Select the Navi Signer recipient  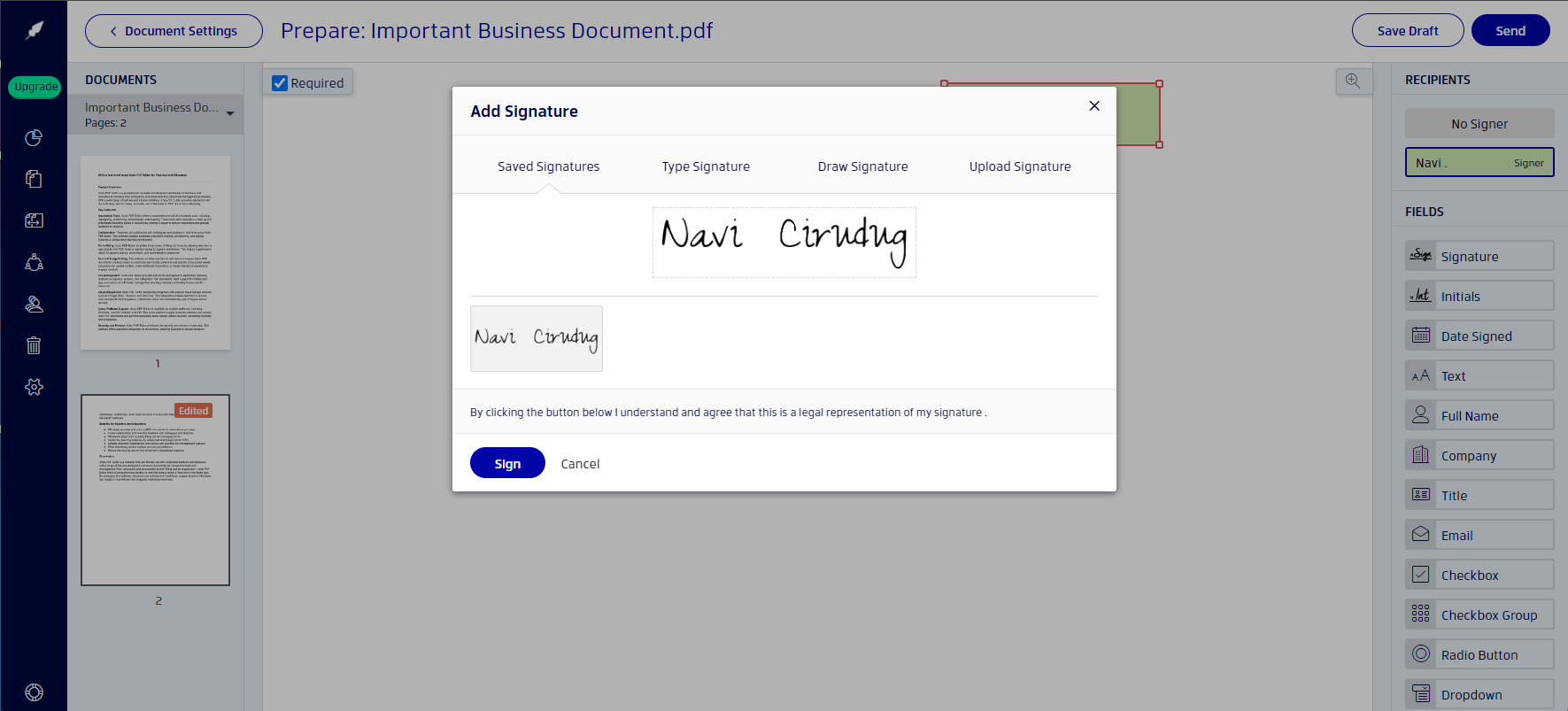tap(1479, 162)
